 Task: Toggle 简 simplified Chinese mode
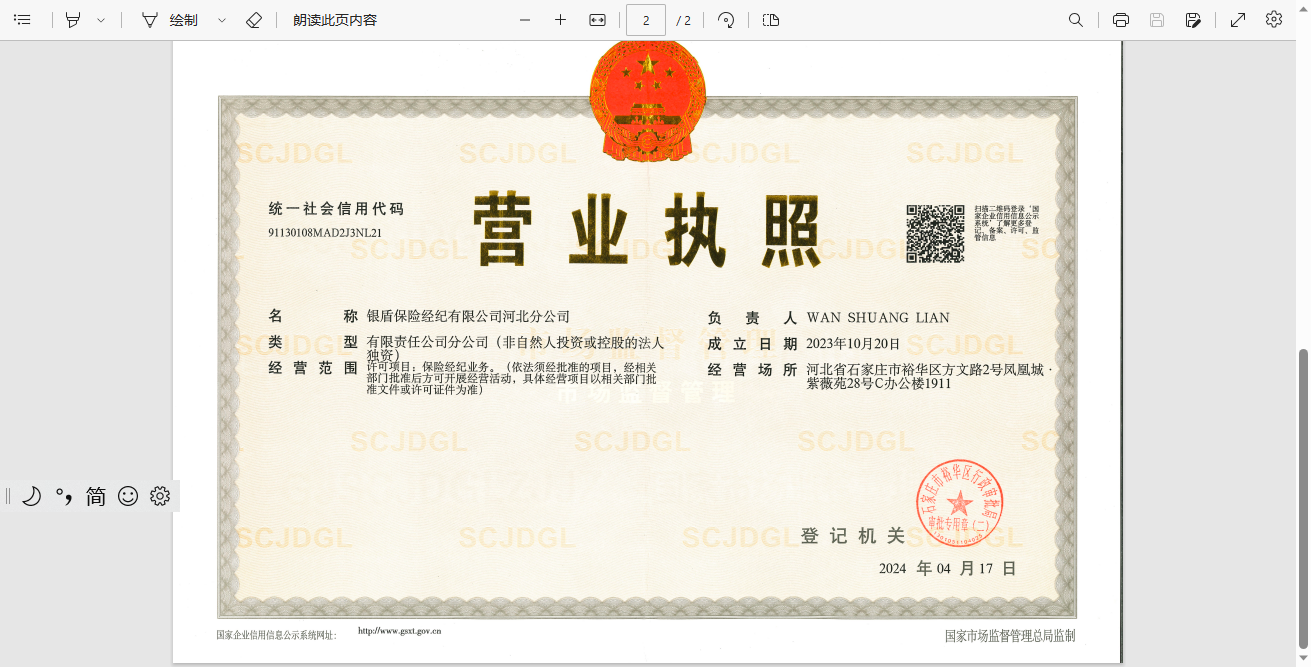96,496
